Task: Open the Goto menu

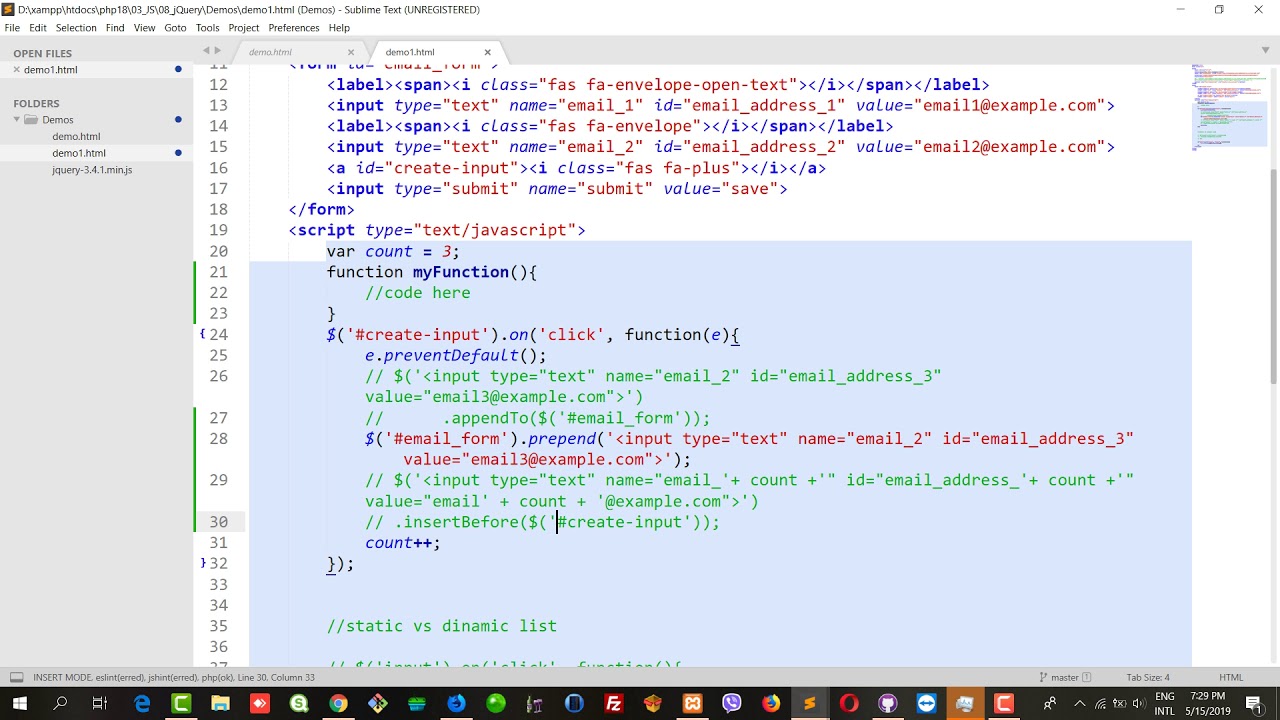Action: 175,28
